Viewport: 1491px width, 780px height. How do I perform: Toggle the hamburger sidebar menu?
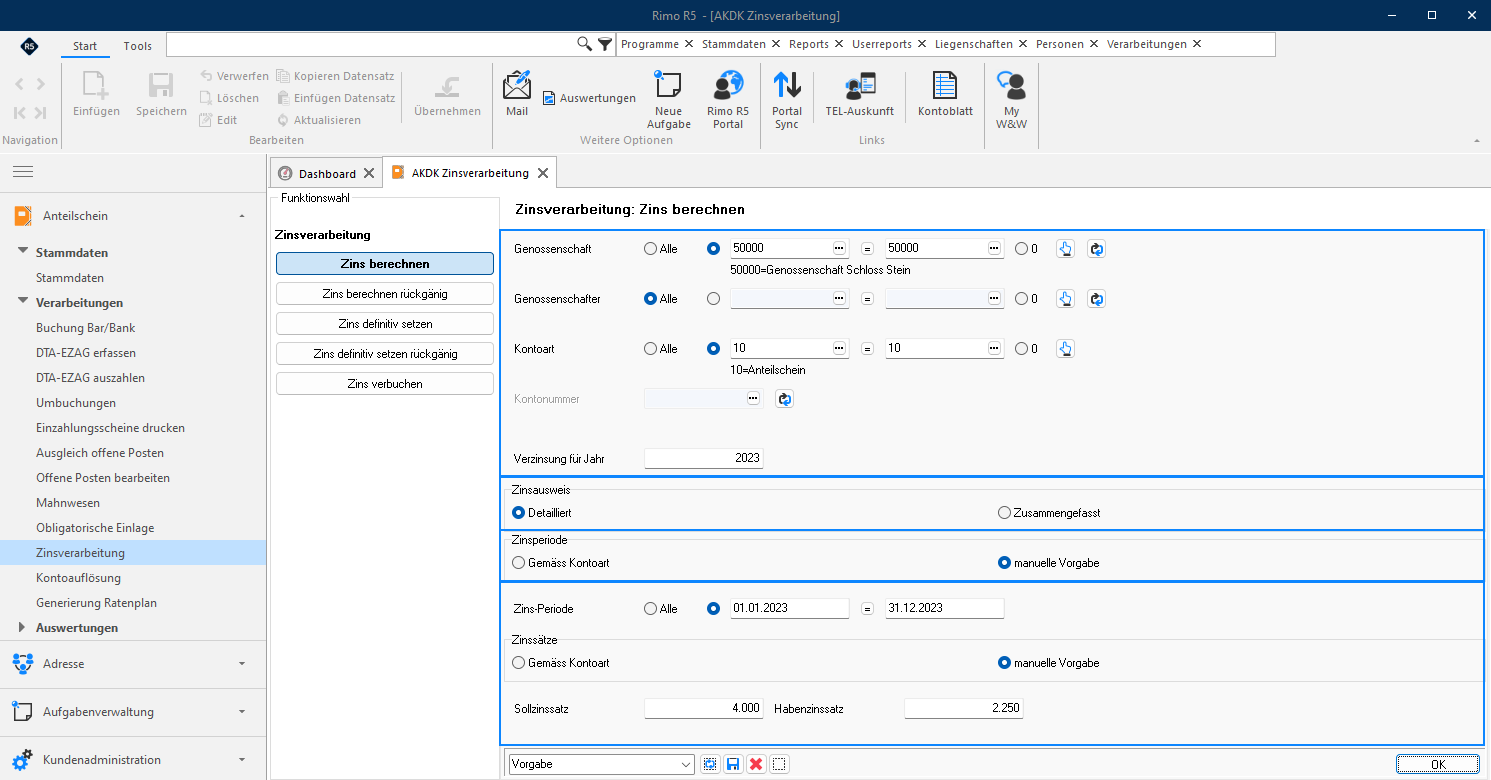click(23, 172)
